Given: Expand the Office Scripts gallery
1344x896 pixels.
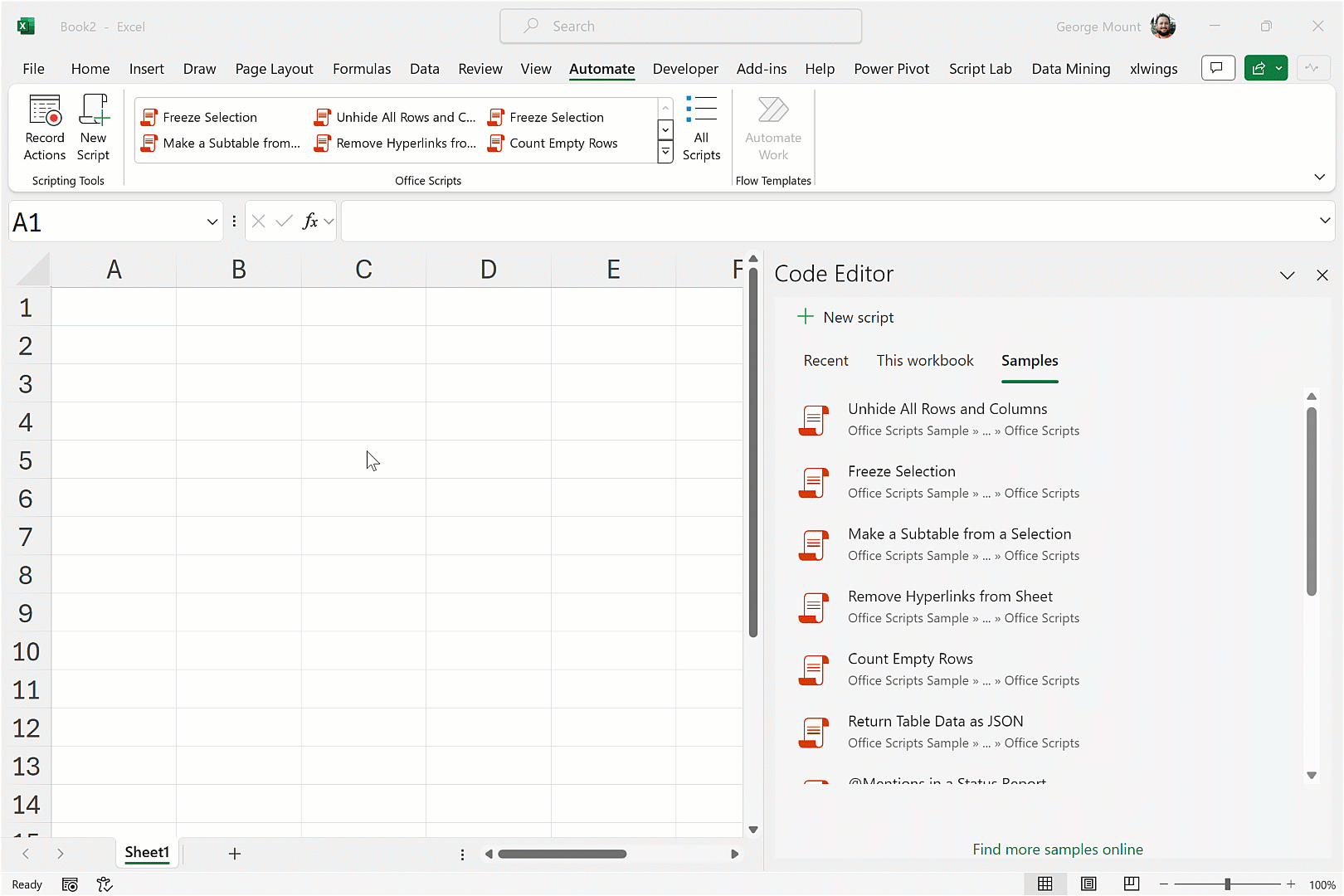Looking at the screenshot, I should pyautogui.click(x=665, y=153).
